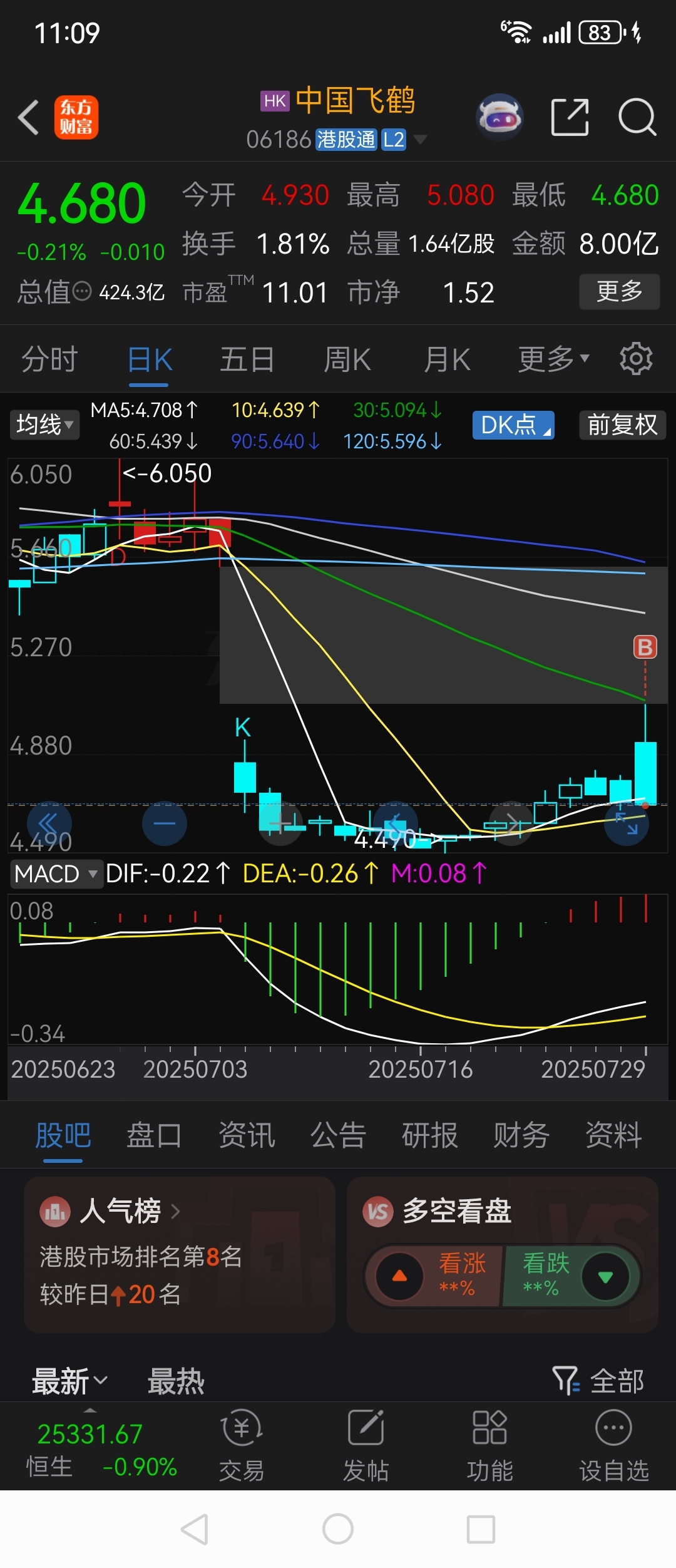This screenshot has width=676, height=1568.
Task: Vote 看跌 with green down arrow
Action: point(605,1276)
